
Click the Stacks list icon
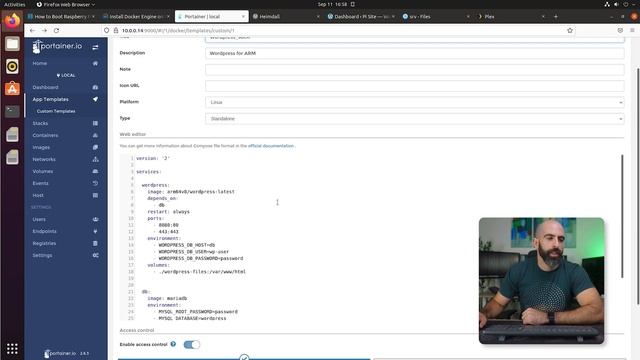[x=95, y=123]
